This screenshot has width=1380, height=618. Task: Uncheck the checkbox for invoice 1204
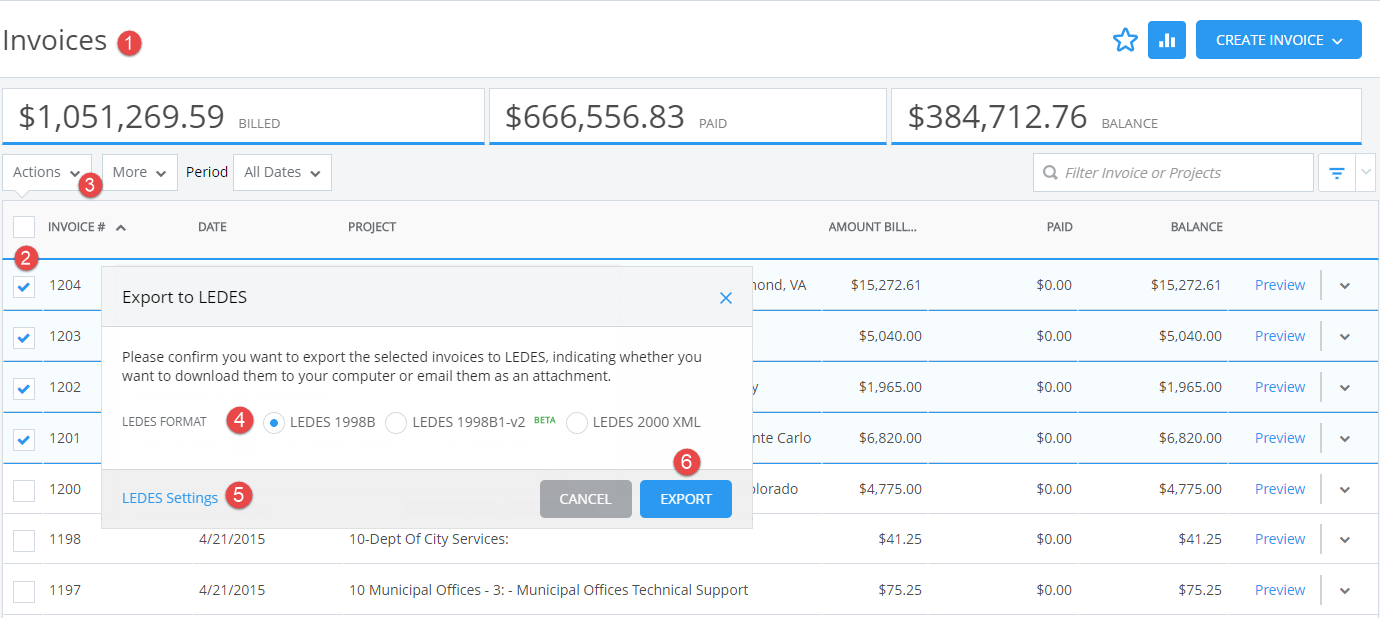23,285
